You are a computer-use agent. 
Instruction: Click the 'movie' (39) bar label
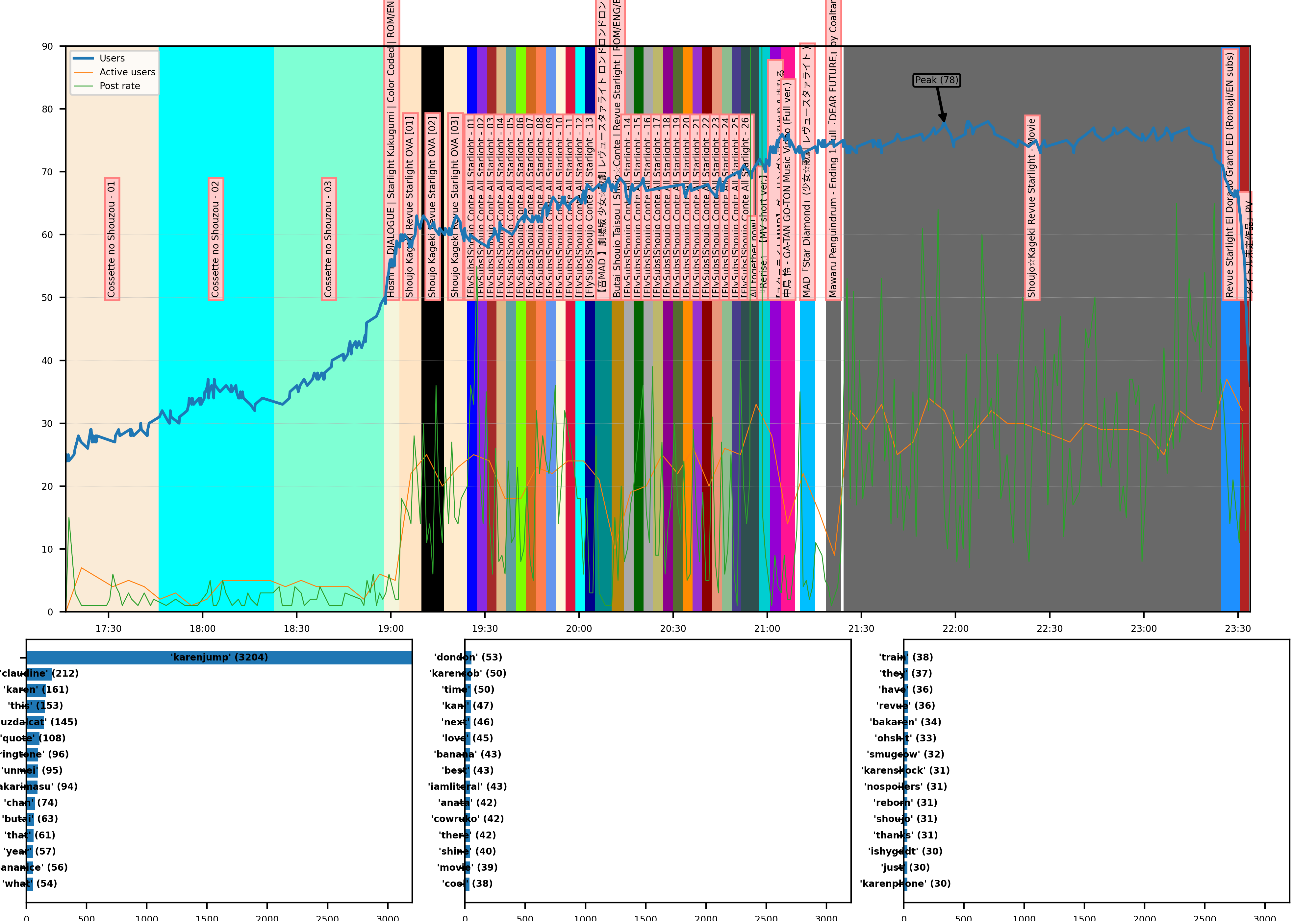467,867
